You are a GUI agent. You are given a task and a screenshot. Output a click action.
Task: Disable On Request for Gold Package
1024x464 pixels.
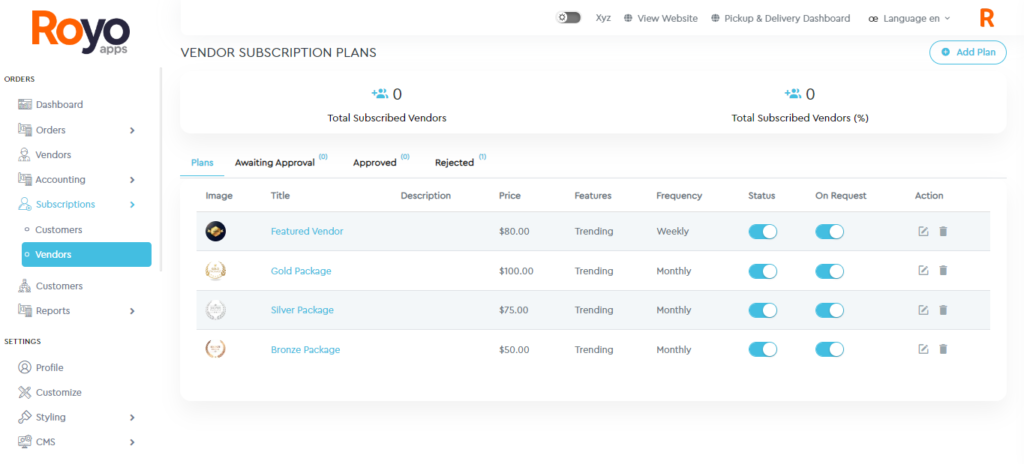(x=829, y=271)
